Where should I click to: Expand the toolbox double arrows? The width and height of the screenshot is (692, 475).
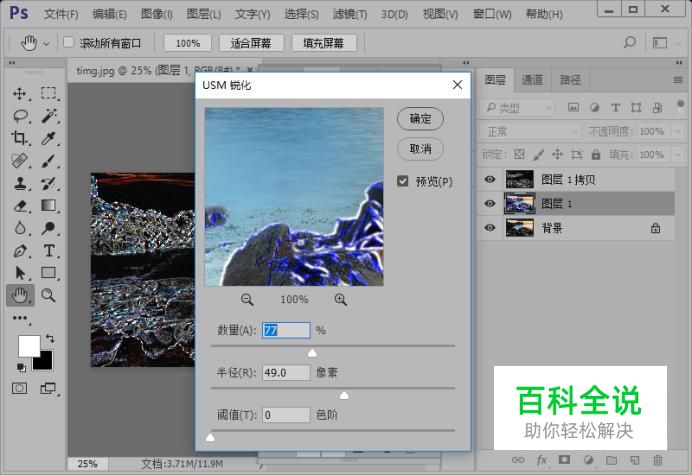pos(12,63)
